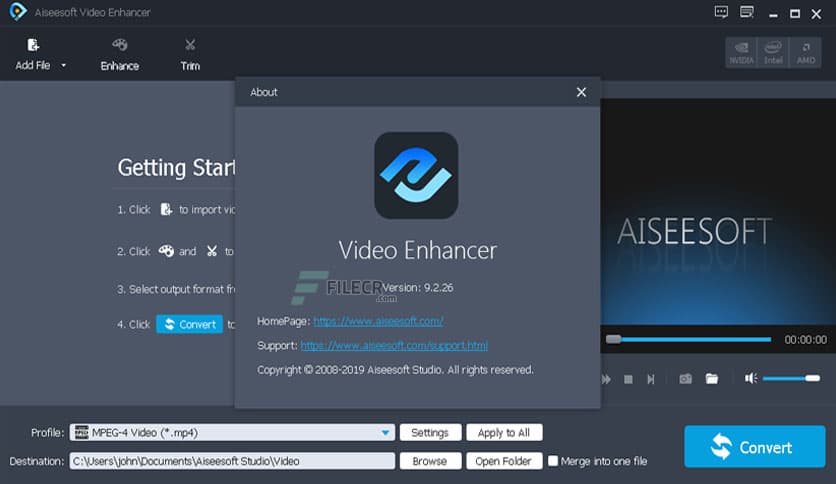Mute audio with speaker icon

click(x=751, y=378)
